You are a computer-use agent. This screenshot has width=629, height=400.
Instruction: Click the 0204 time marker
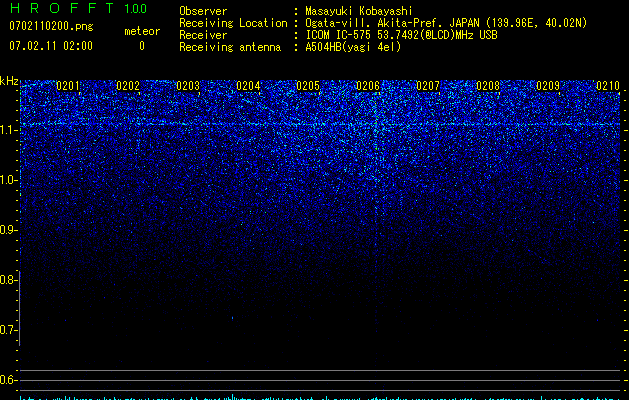pyautogui.click(x=248, y=86)
